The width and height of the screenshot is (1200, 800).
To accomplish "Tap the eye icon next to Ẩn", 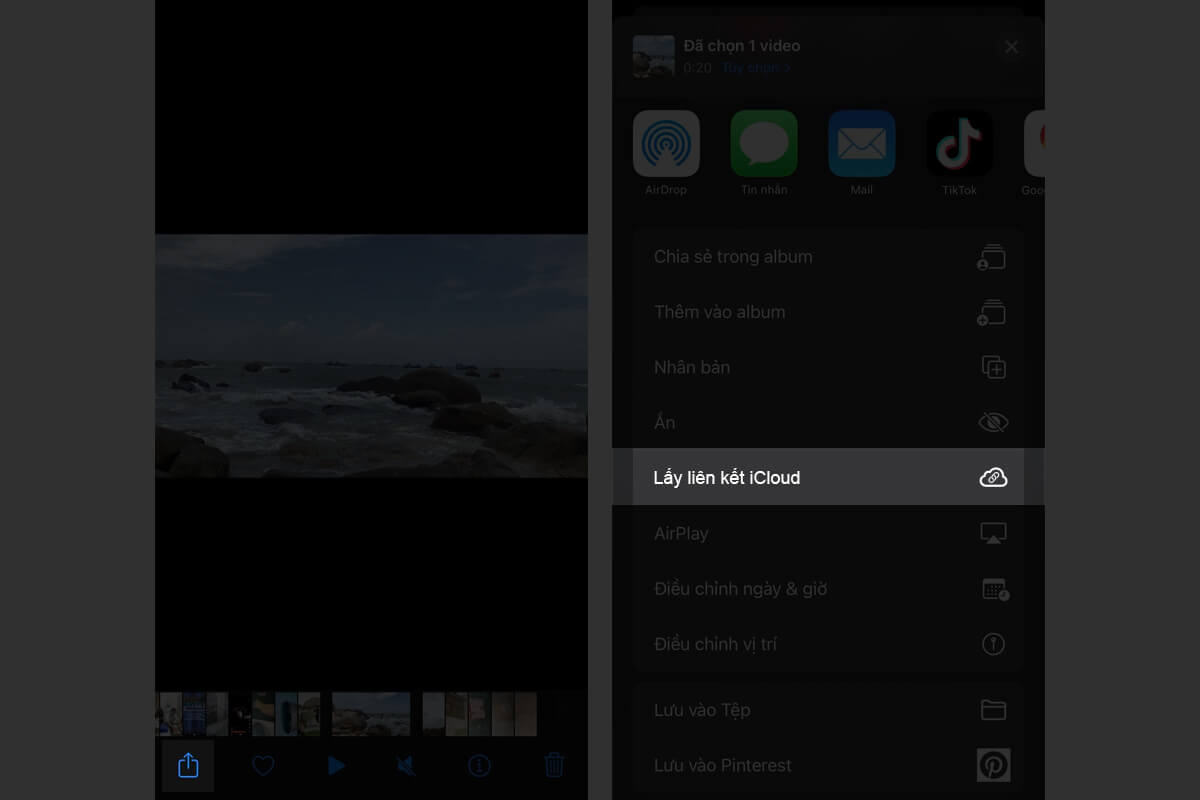I will click(x=993, y=422).
